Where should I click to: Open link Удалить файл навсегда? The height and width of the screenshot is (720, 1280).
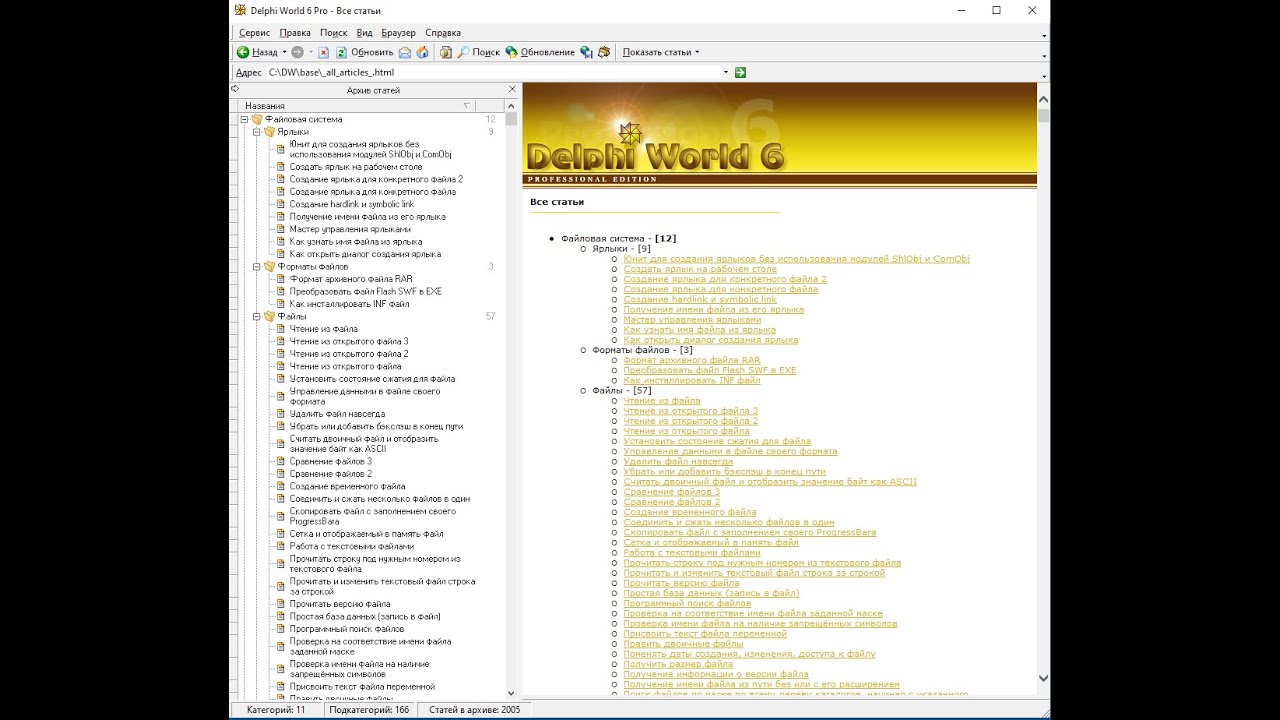tap(678, 462)
